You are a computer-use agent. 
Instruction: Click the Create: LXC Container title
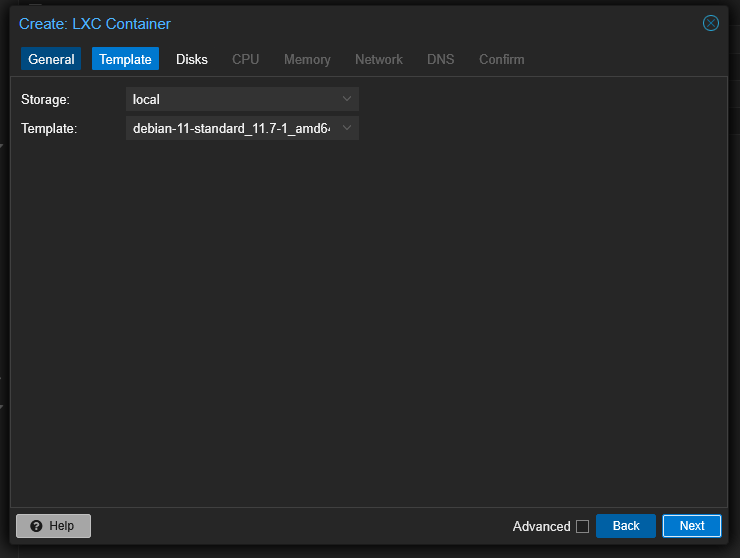(x=95, y=24)
